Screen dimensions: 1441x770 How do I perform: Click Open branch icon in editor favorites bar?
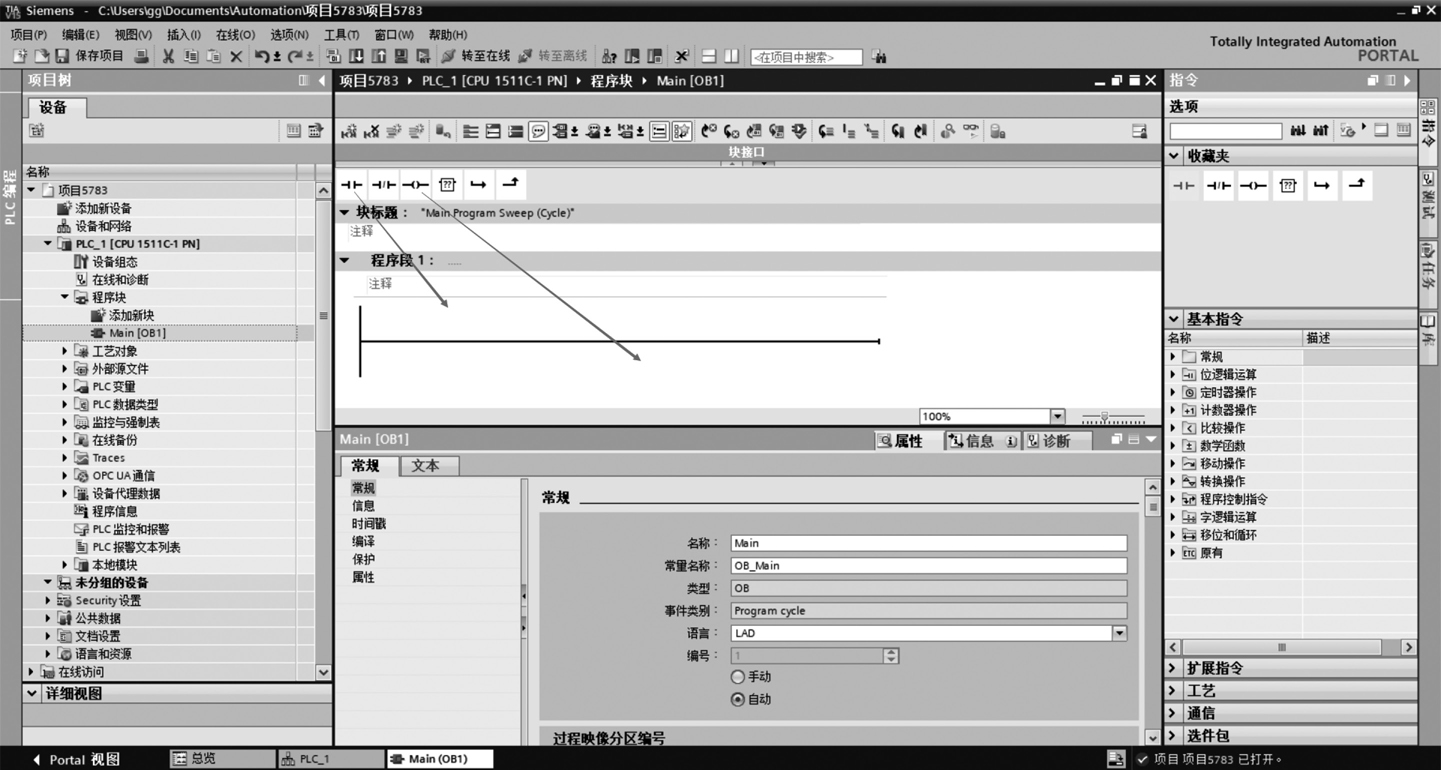(x=478, y=184)
